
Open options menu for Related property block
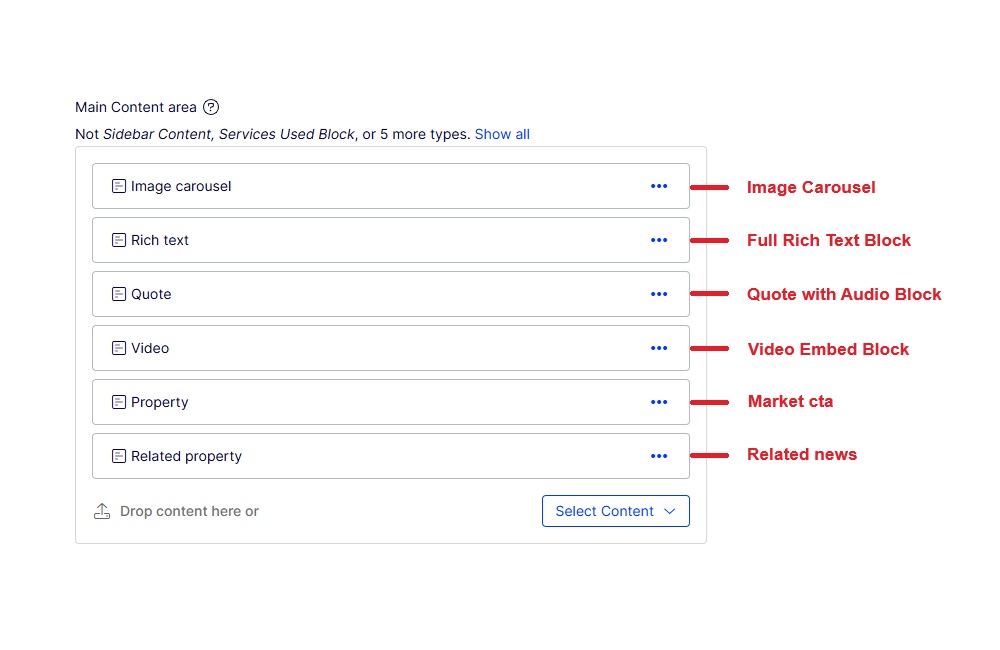[659, 456]
